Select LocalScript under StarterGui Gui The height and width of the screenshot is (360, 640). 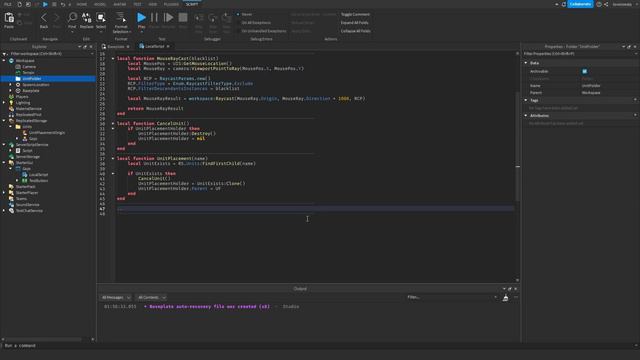tap(38, 175)
